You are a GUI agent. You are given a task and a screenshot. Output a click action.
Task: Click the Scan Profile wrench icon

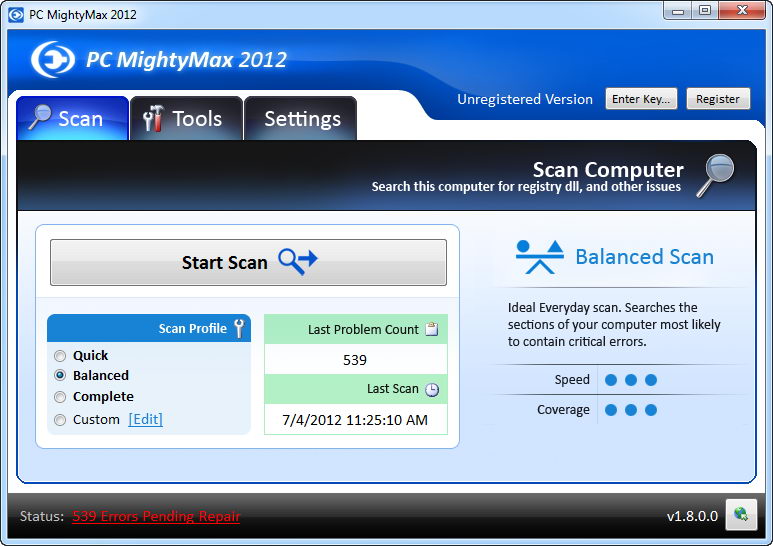coord(239,328)
